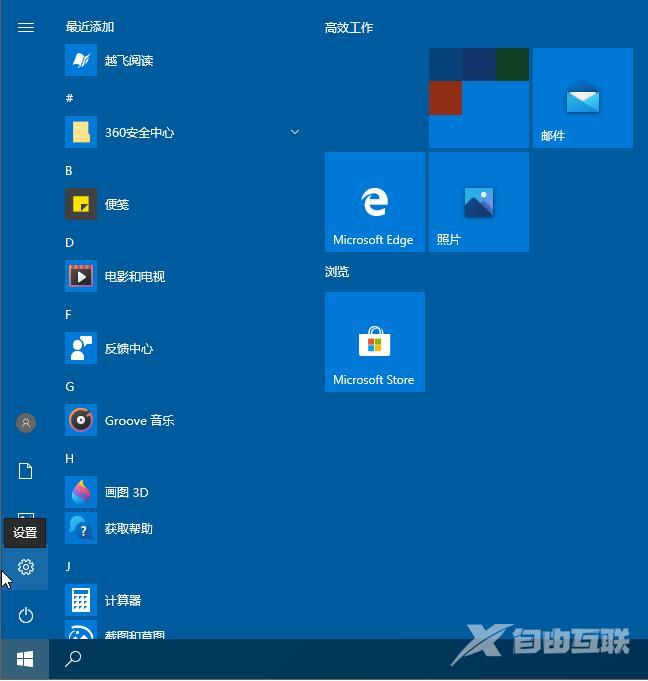
Task: Click the red Office app in tile folder
Action: point(445,98)
